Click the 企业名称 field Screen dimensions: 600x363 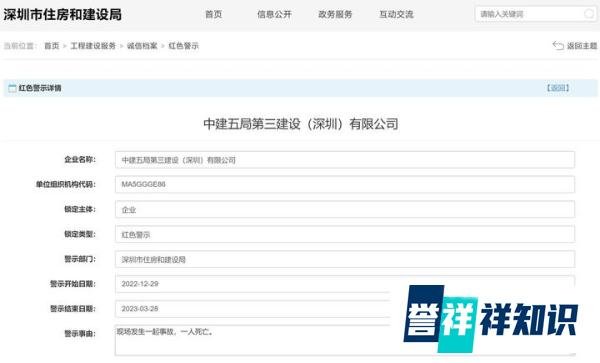(345, 160)
